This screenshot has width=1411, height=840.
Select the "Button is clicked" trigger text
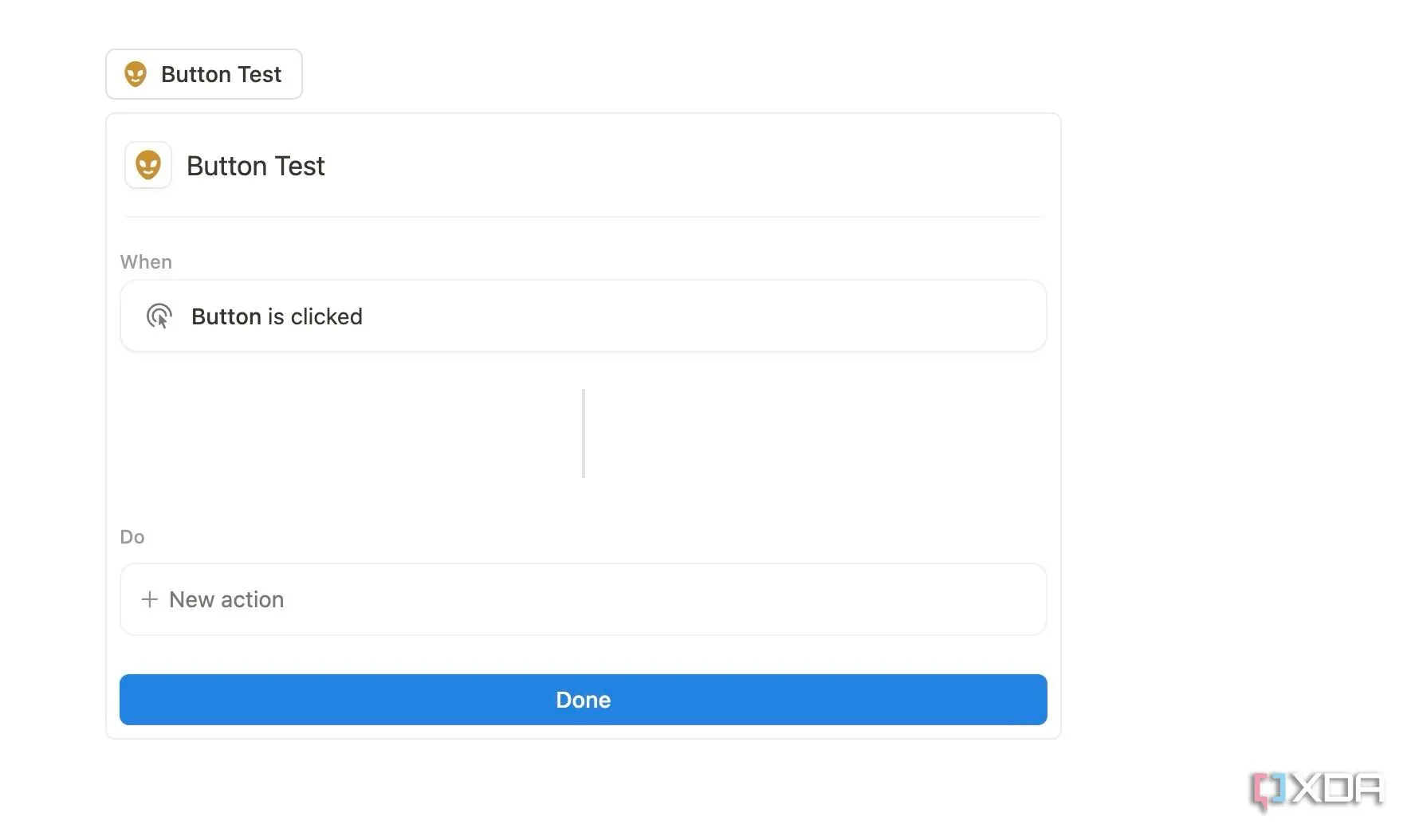point(277,316)
